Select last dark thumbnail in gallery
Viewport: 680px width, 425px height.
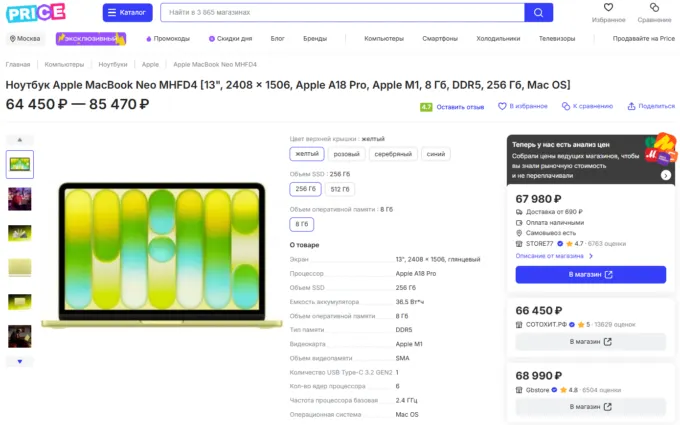[20, 337]
